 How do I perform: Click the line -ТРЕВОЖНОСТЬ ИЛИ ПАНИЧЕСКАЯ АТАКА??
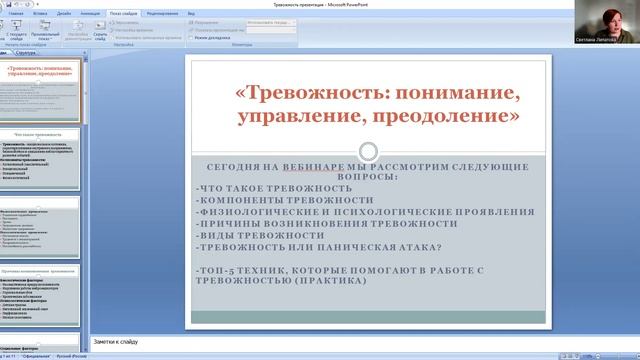(319, 247)
